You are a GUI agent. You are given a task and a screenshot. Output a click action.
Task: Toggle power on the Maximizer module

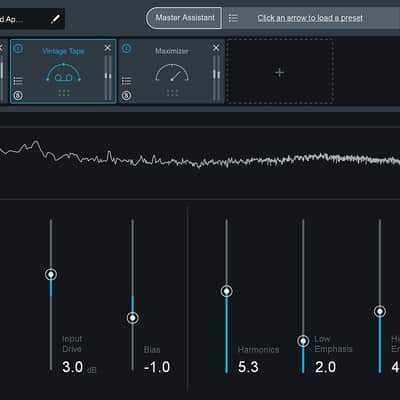click(126, 49)
